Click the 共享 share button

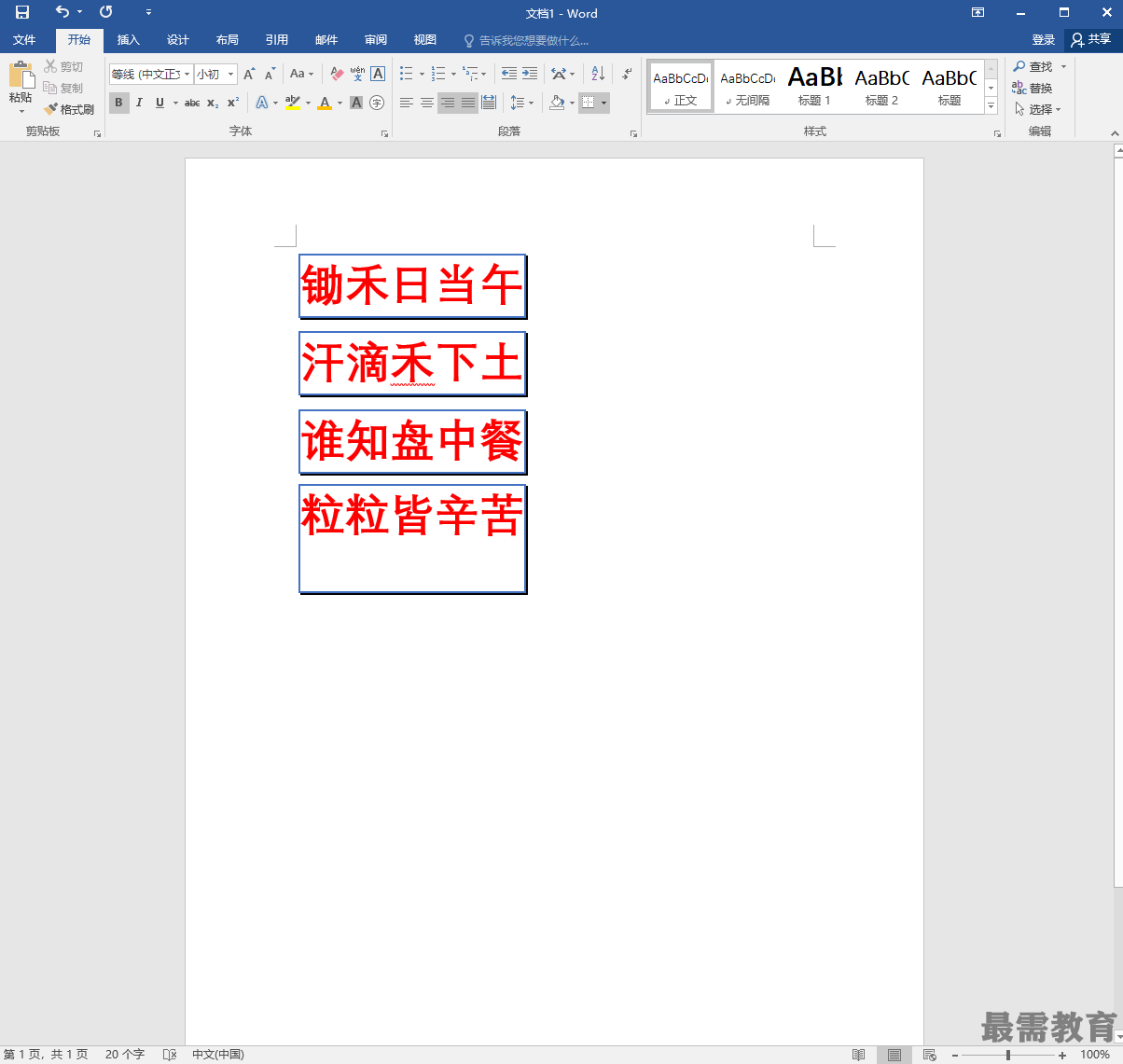[1092, 40]
